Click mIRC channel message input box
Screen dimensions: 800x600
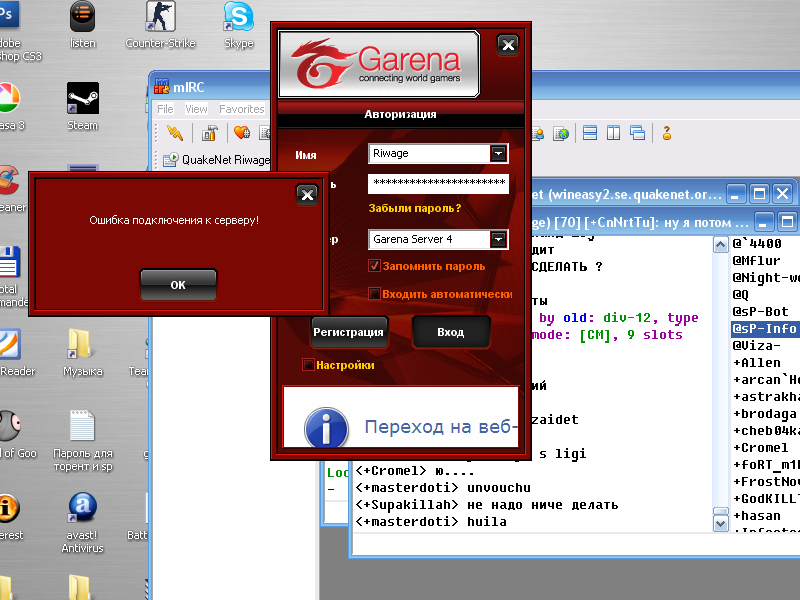point(576,544)
